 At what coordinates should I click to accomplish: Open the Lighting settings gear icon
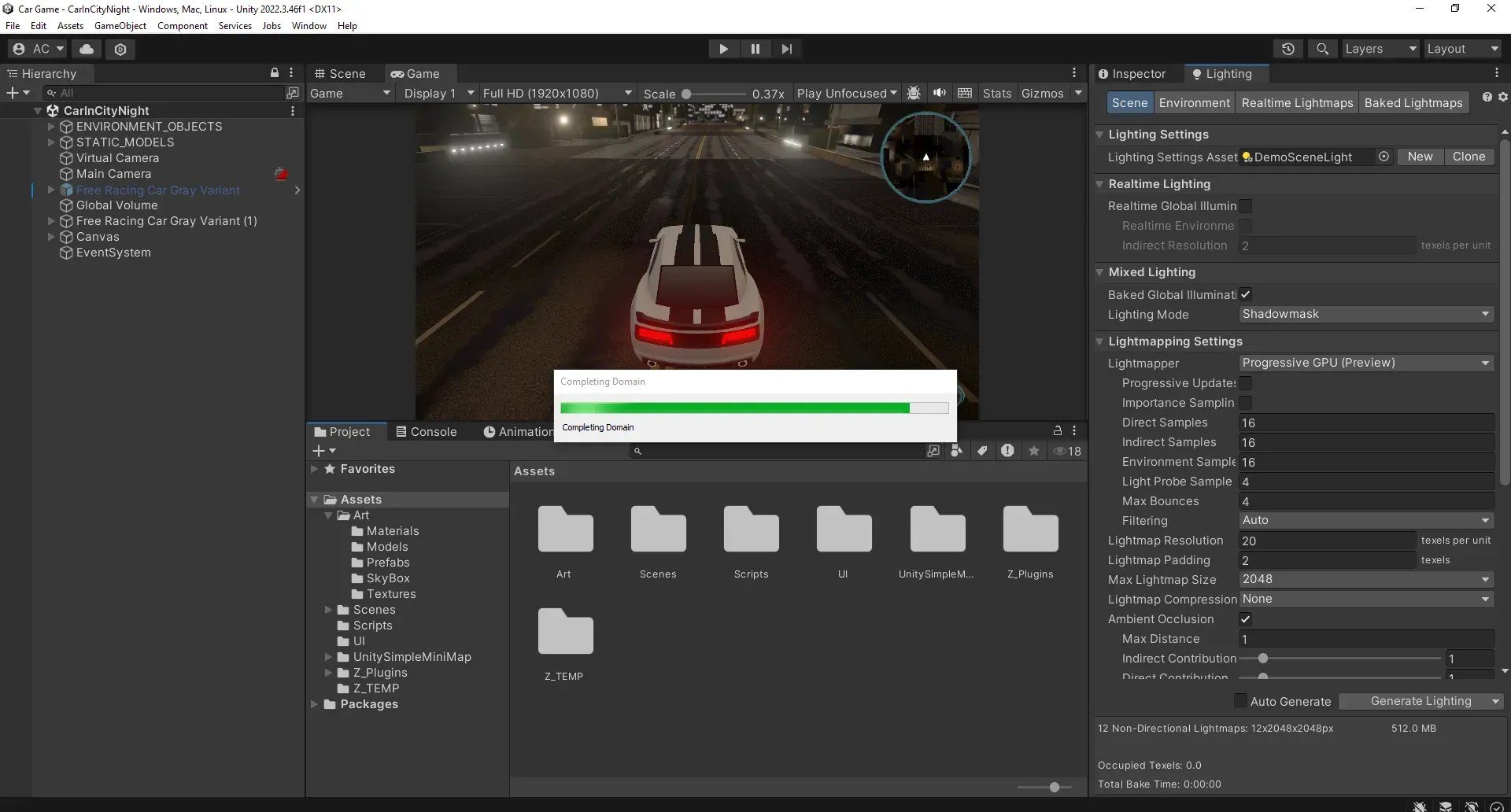(1502, 97)
